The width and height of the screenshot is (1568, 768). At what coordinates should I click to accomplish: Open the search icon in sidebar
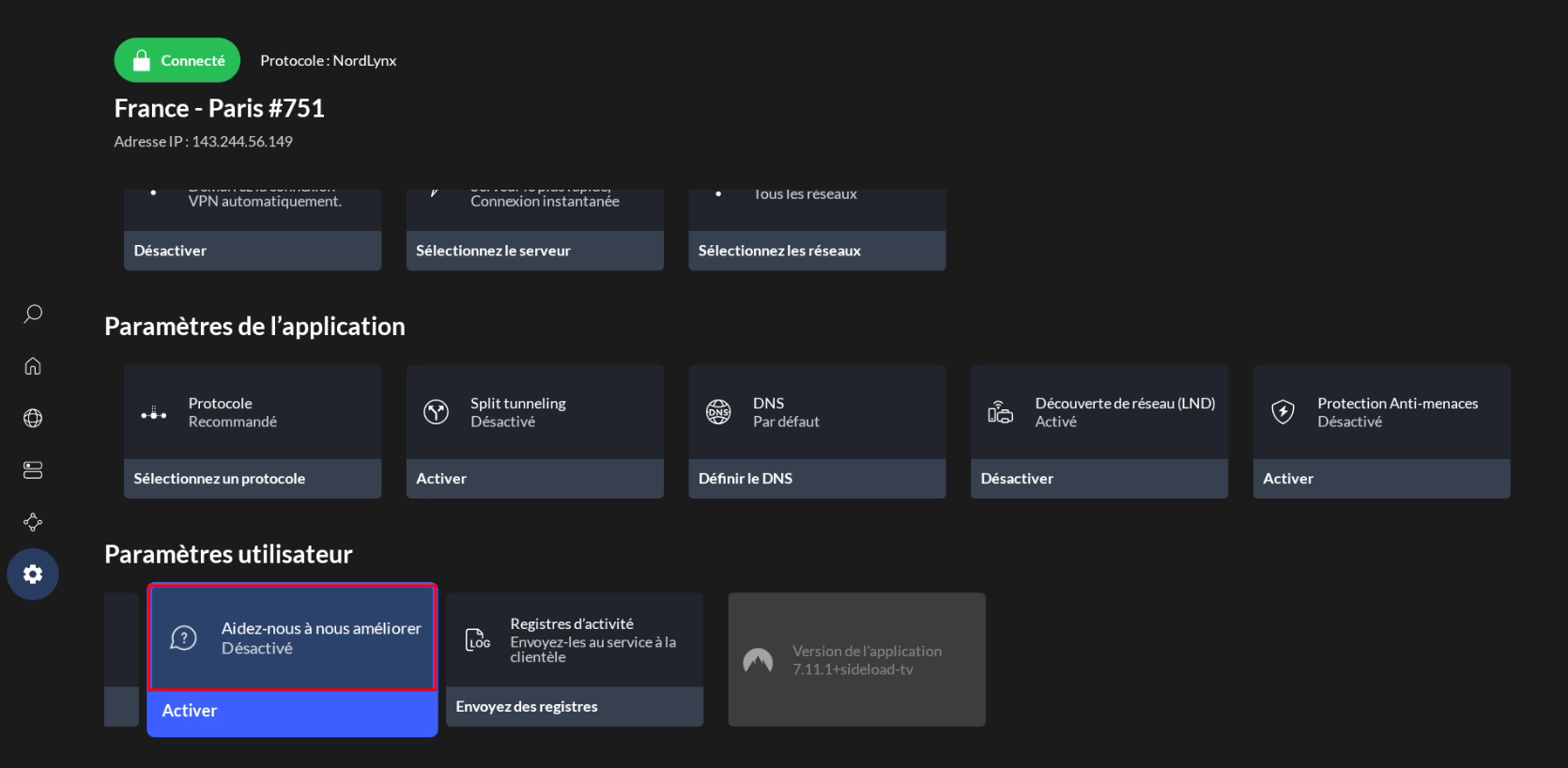point(33,314)
